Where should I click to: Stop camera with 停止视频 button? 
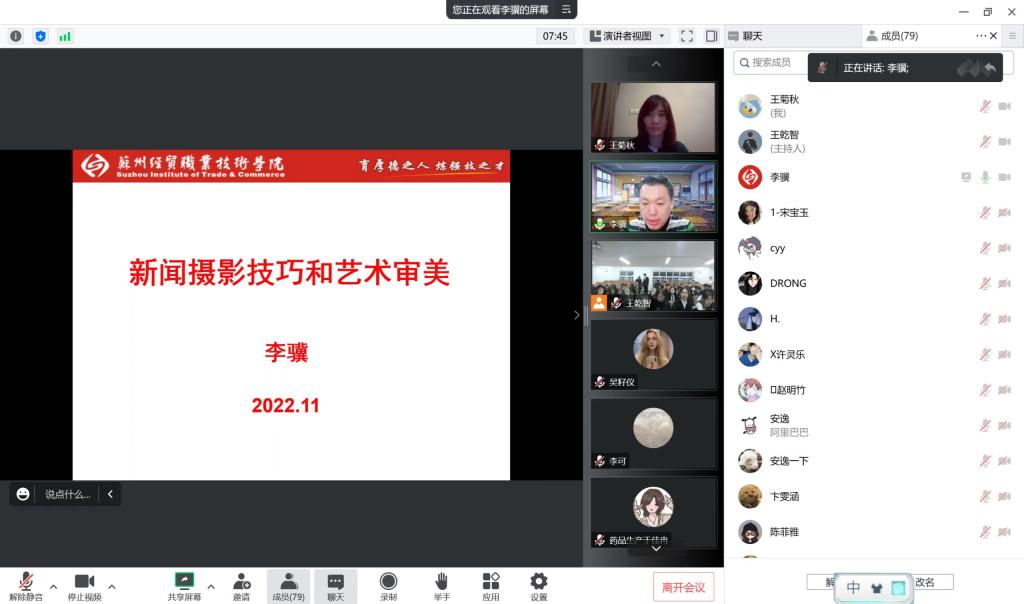coord(84,585)
